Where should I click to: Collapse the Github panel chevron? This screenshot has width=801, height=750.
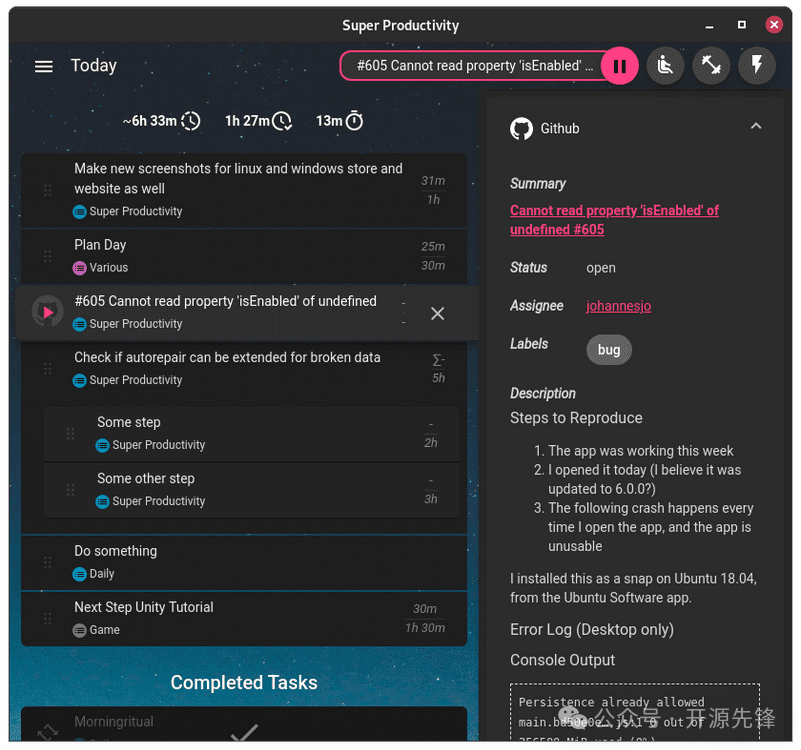point(756,126)
